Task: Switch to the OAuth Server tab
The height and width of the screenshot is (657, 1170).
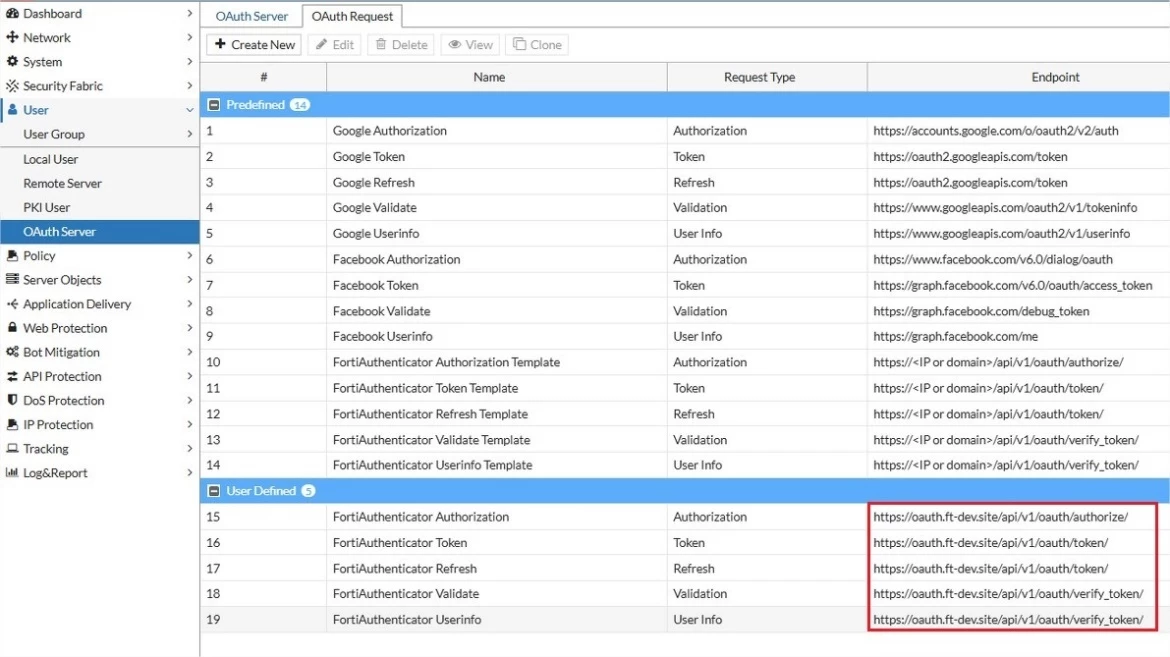Action: click(251, 16)
